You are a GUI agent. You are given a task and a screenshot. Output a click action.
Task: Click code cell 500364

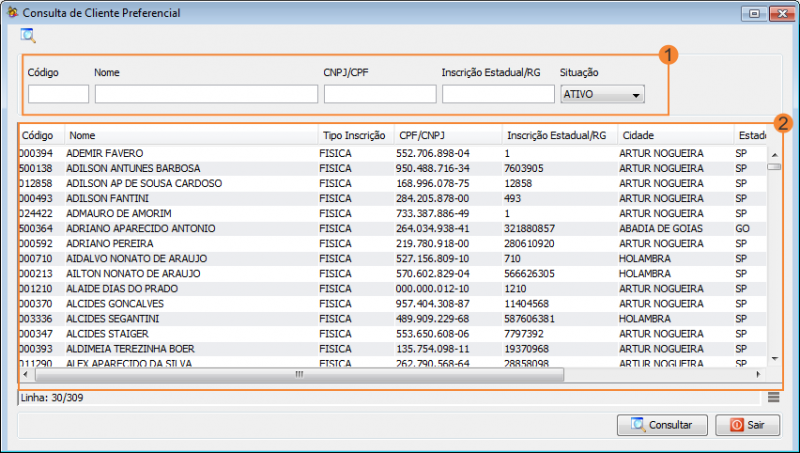36,229
